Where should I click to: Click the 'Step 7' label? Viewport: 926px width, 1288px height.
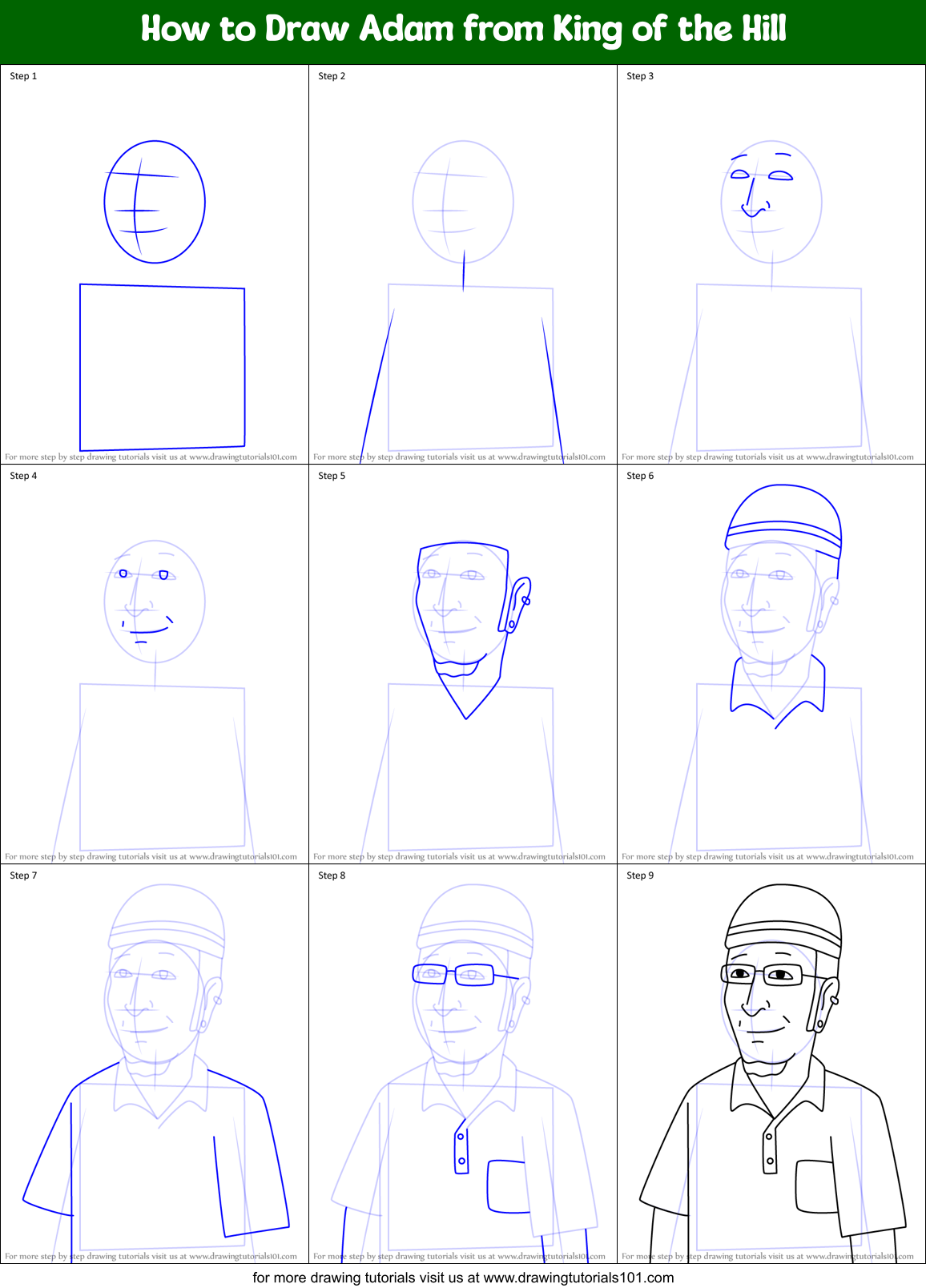pos(23,875)
